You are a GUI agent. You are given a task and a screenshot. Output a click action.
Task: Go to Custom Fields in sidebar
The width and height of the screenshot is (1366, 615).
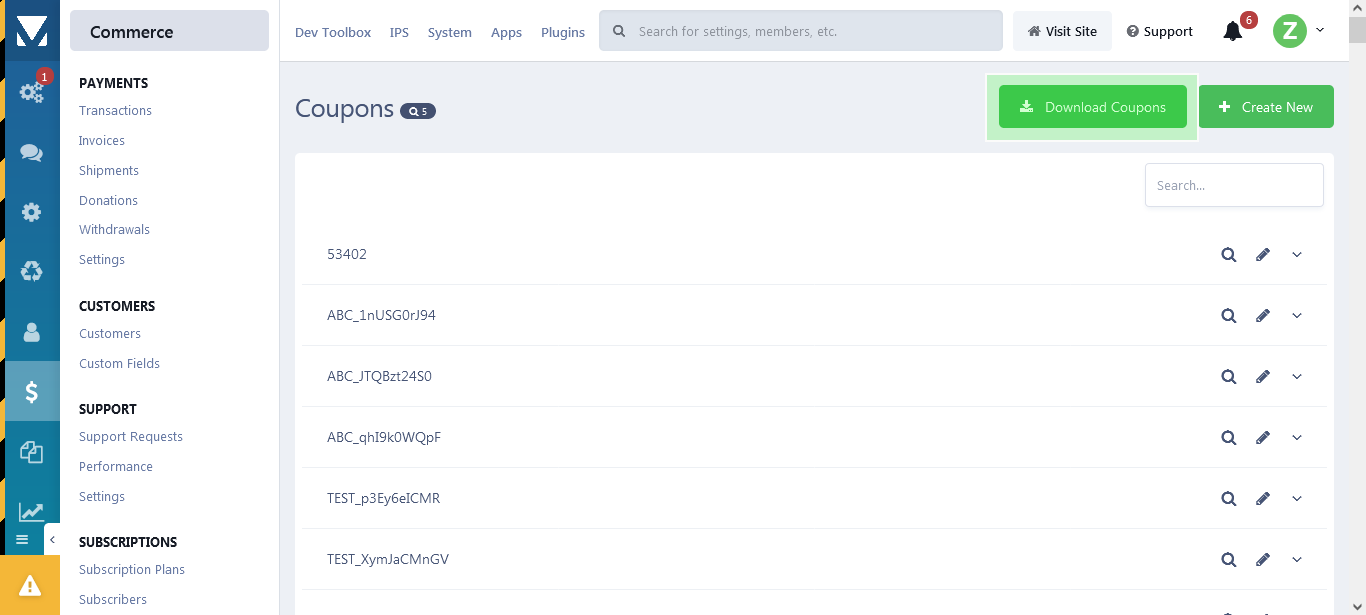(119, 363)
